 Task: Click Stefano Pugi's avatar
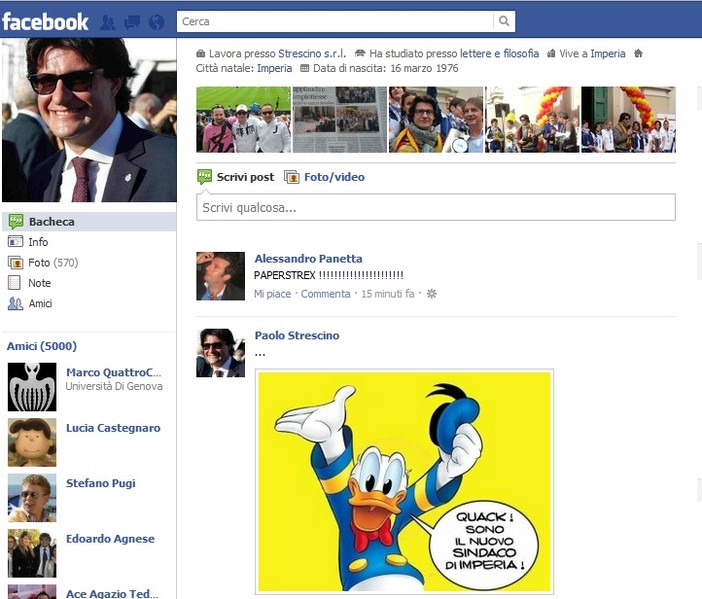click(32, 498)
